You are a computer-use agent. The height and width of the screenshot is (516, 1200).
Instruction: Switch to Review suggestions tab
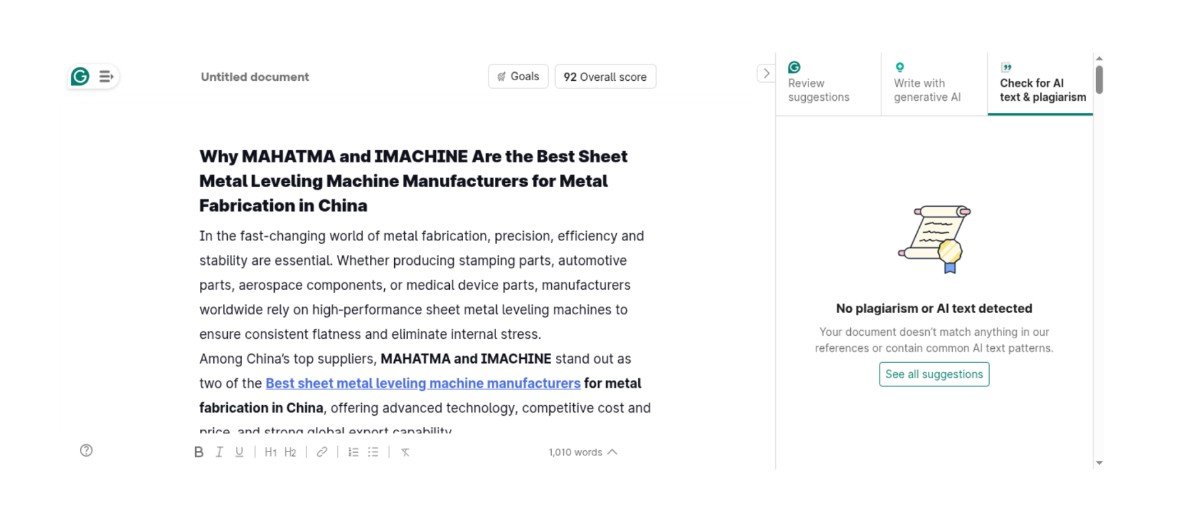(828, 83)
